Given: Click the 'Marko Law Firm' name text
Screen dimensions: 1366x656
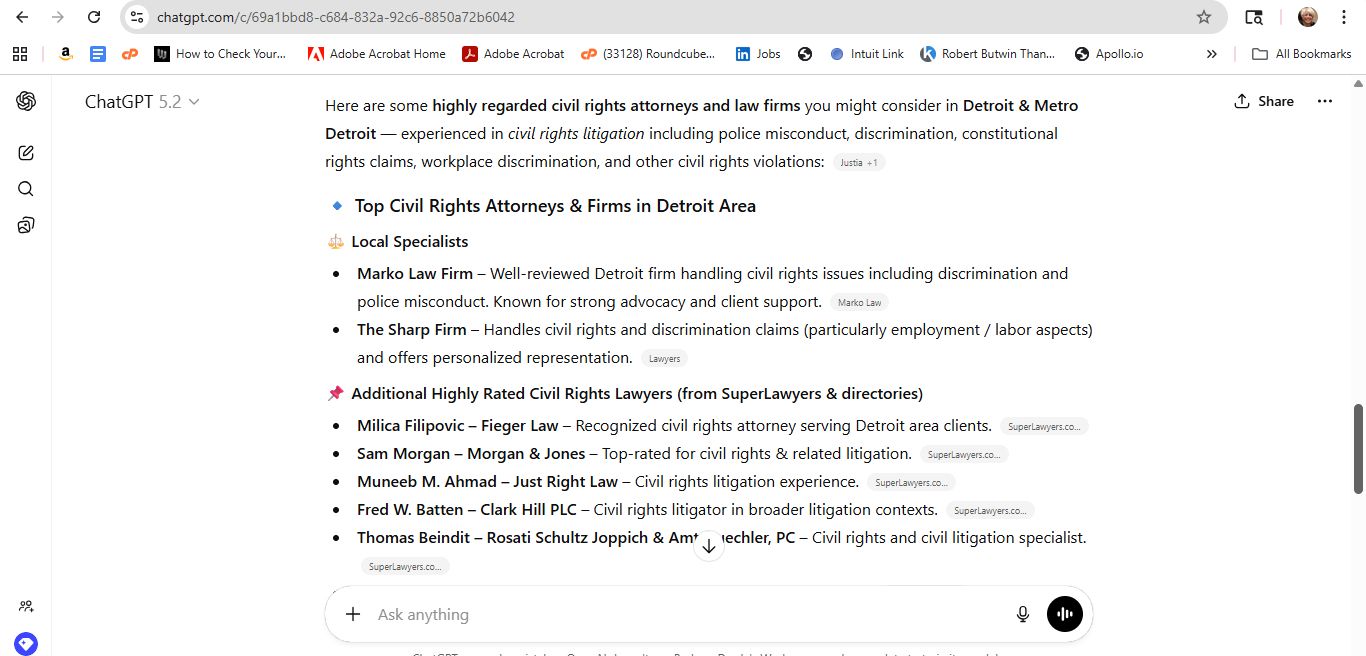Looking at the screenshot, I should click(415, 273).
